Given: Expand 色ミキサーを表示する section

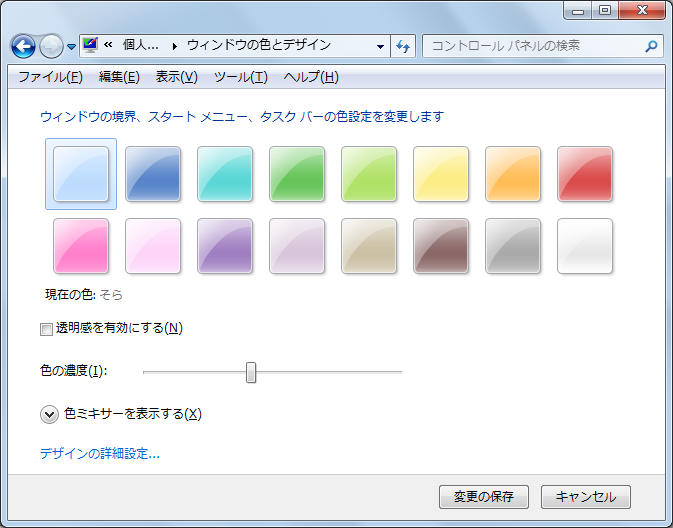Looking at the screenshot, I should click(x=49, y=415).
